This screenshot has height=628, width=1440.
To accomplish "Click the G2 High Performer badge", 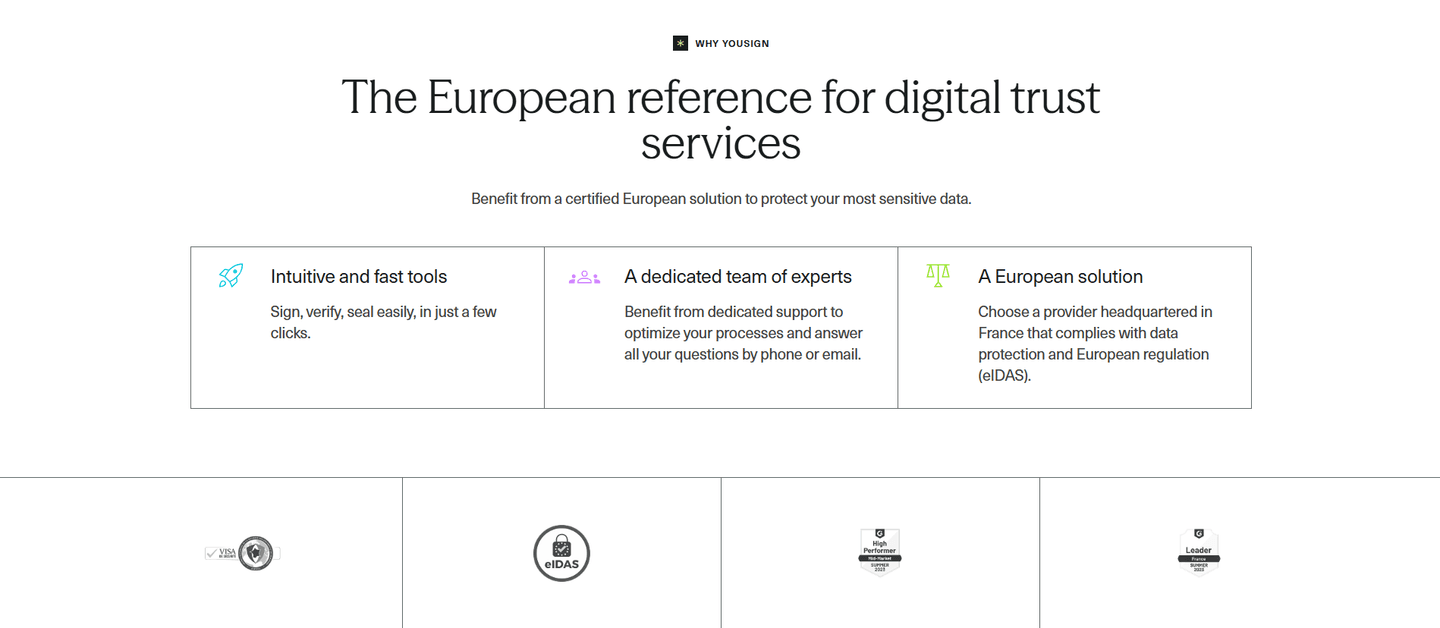I will click(880, 552).
